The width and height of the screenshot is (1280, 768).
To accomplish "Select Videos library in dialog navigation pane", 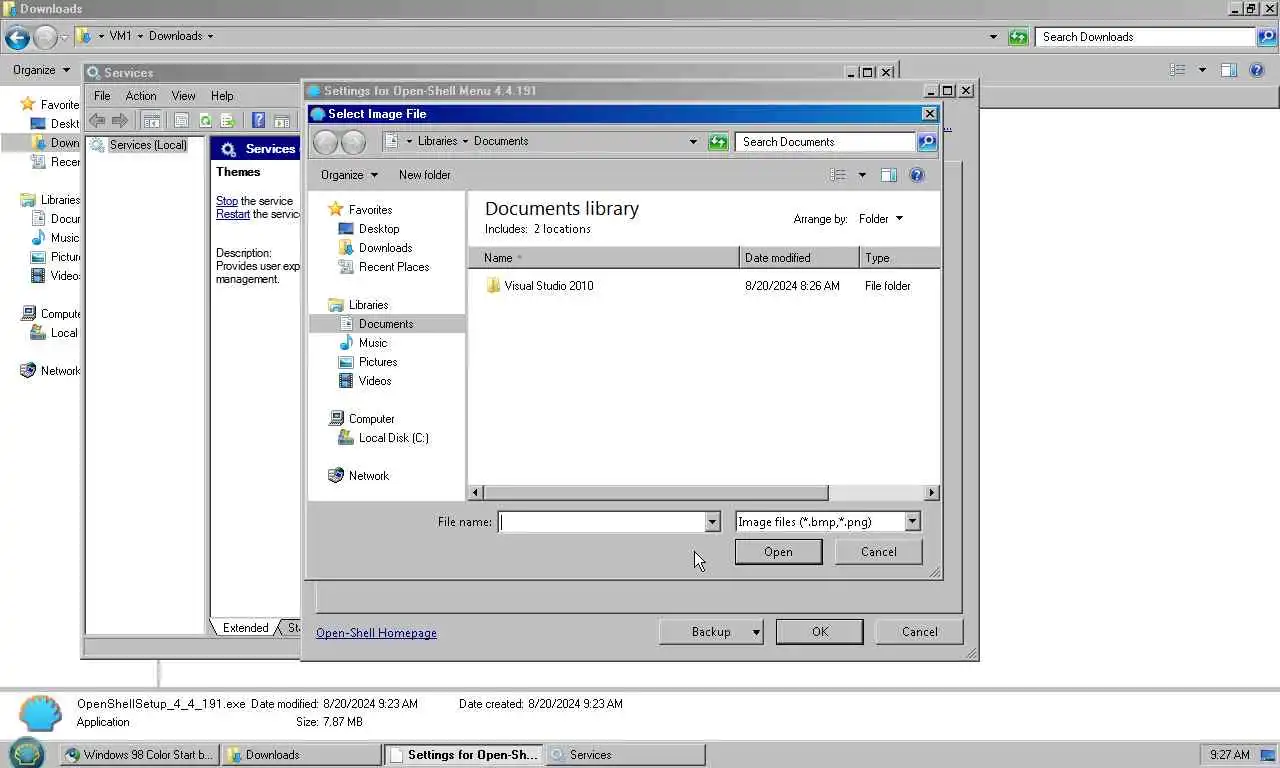I will tap(374, 381).
